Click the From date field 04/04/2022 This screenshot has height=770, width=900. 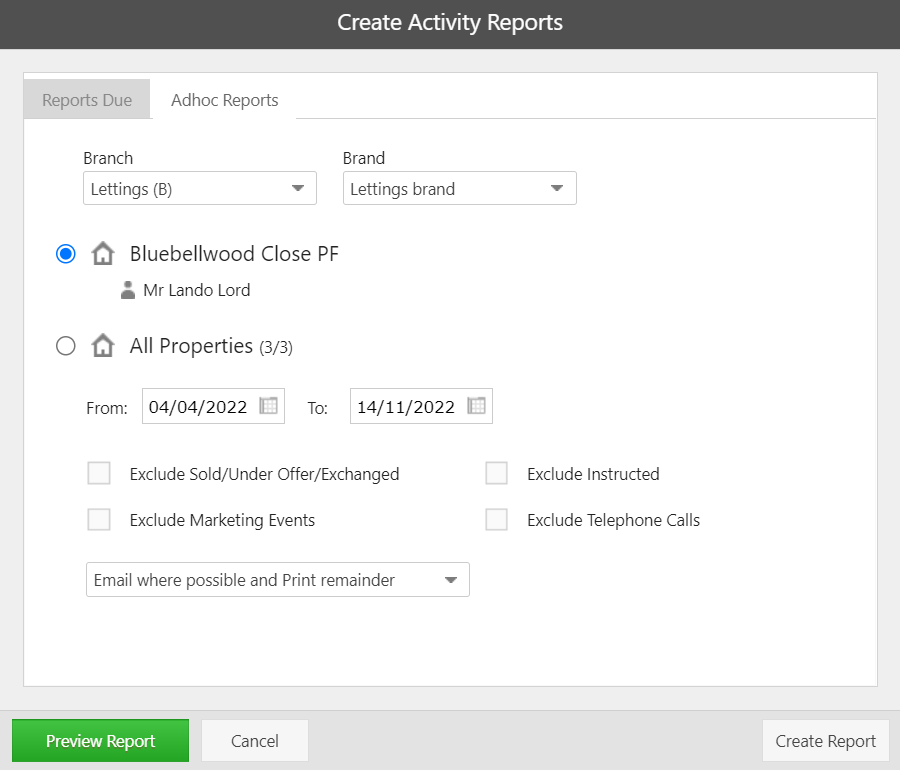(214, 406)
